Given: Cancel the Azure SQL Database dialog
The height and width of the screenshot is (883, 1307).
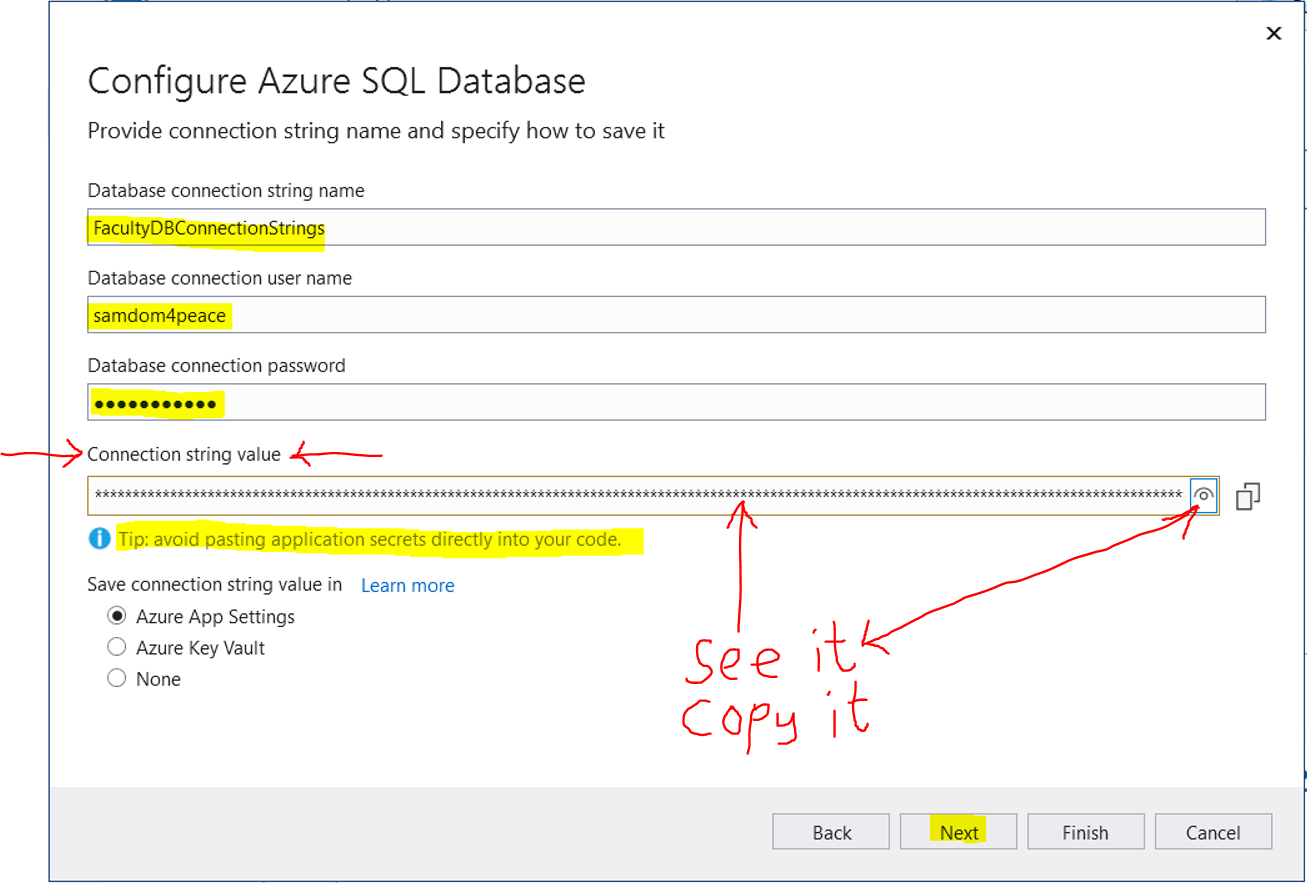Looking at the screenshot, I should [x=1213, y=832].
